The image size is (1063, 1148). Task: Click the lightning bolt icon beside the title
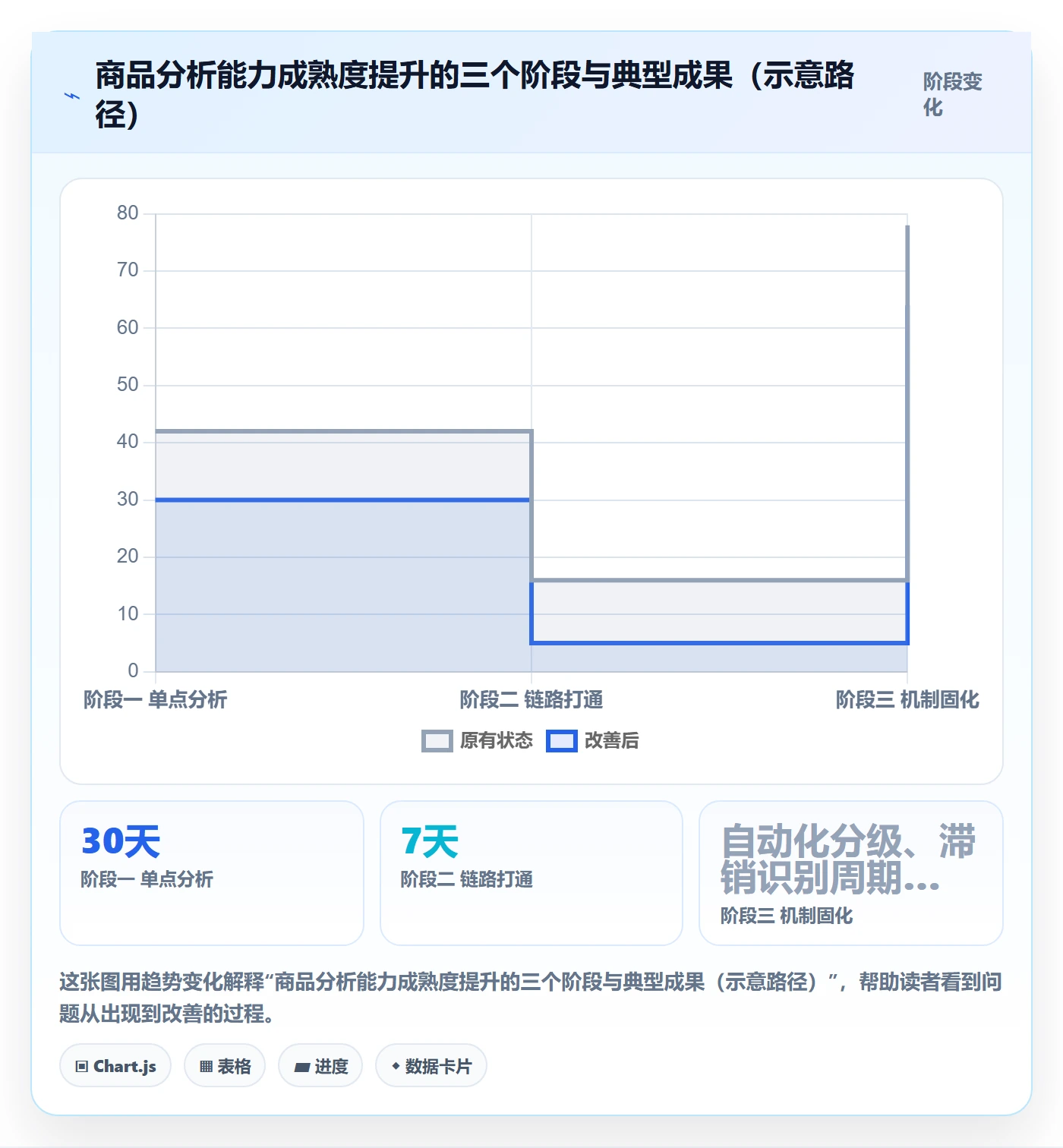click(72, 96)
